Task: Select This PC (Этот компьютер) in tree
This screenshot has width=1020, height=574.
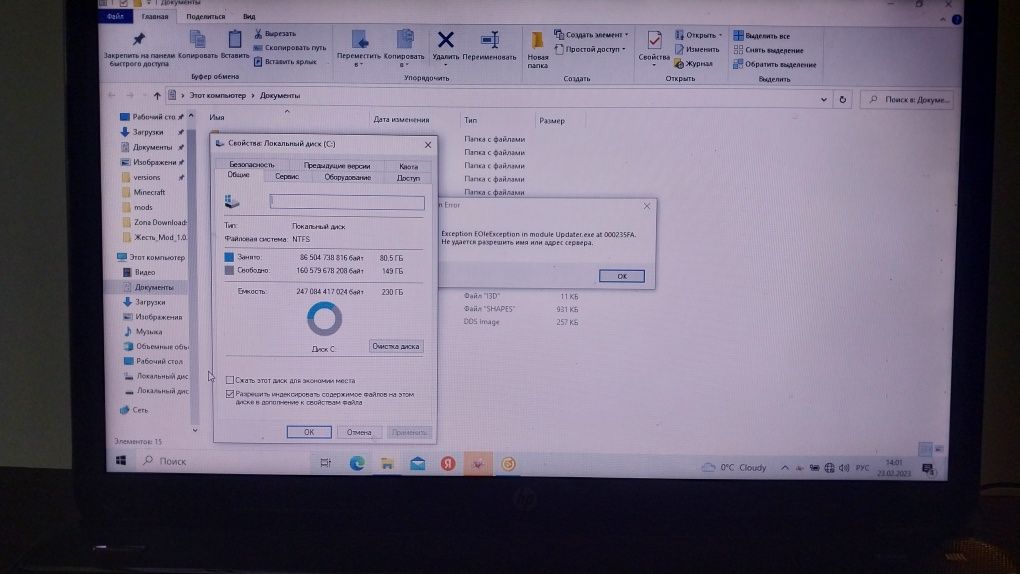Action: (x=151, y=257)
